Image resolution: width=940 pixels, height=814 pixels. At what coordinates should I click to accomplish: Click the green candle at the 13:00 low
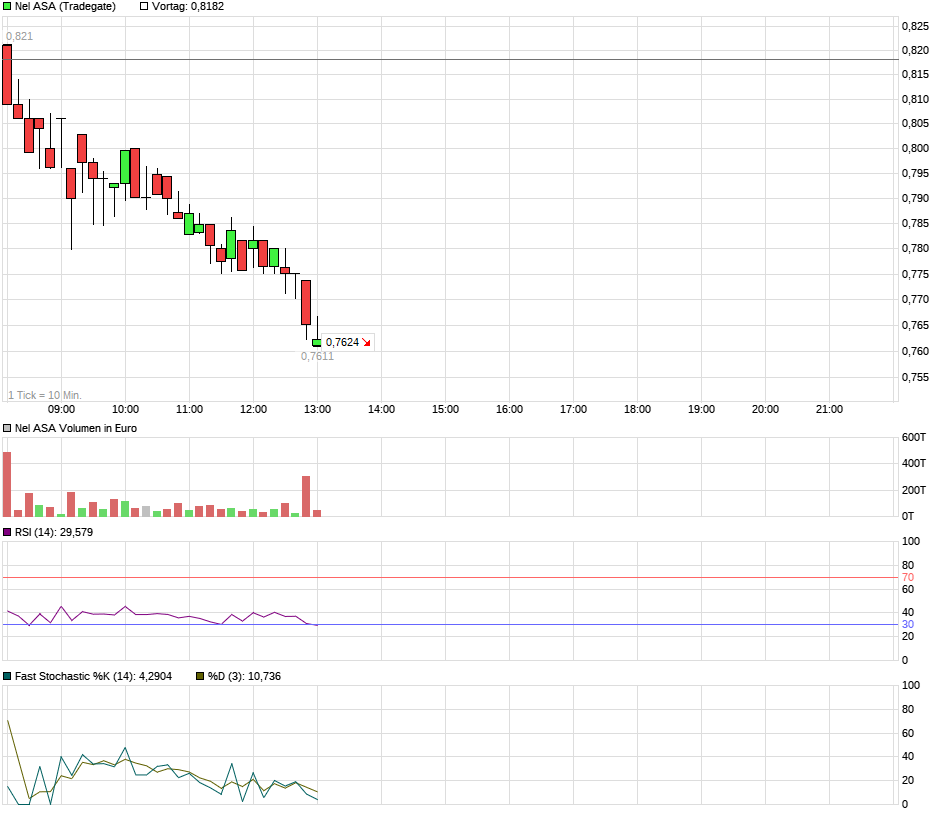point(317,342)
